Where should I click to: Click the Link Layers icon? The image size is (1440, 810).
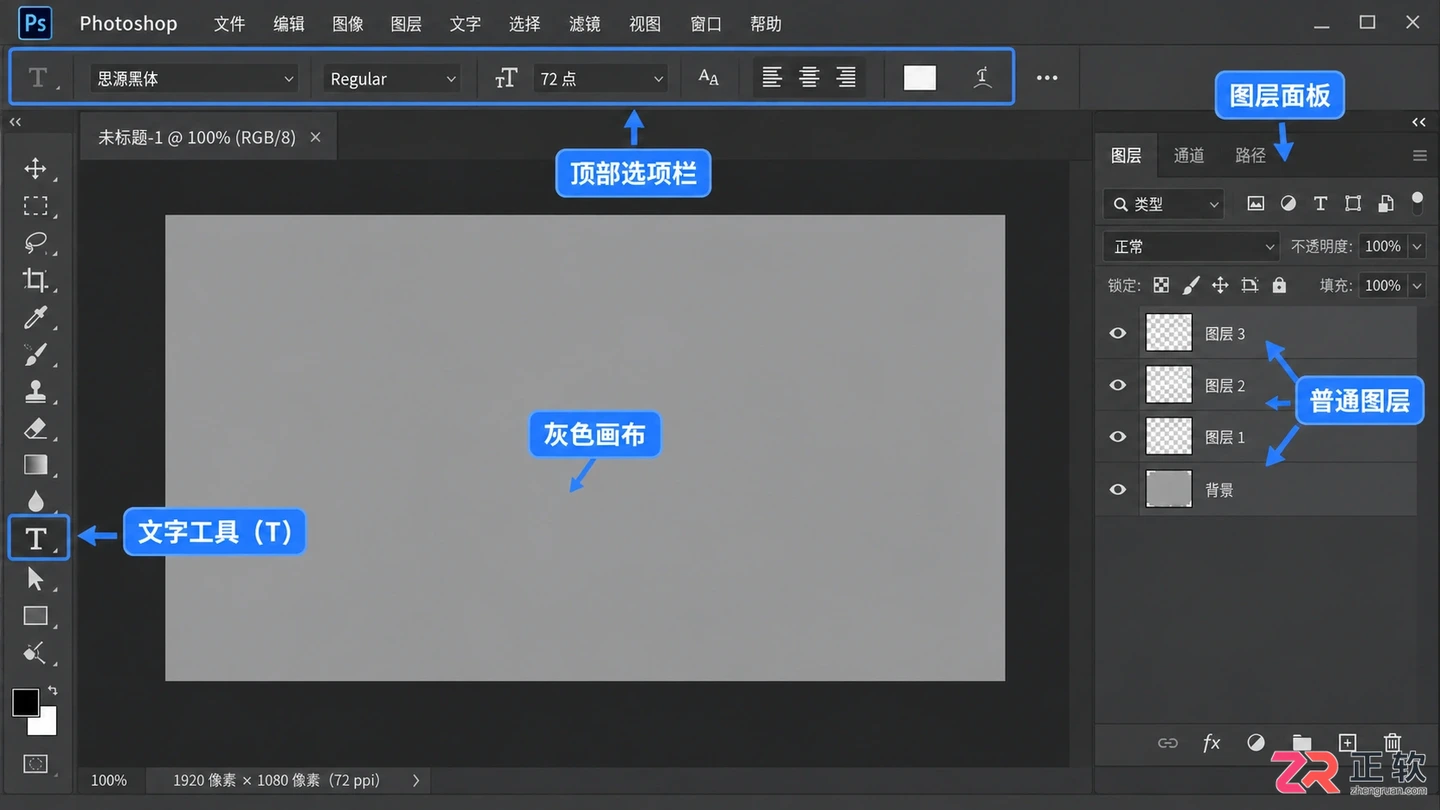pyautogui.click(x=1167, y=743)
